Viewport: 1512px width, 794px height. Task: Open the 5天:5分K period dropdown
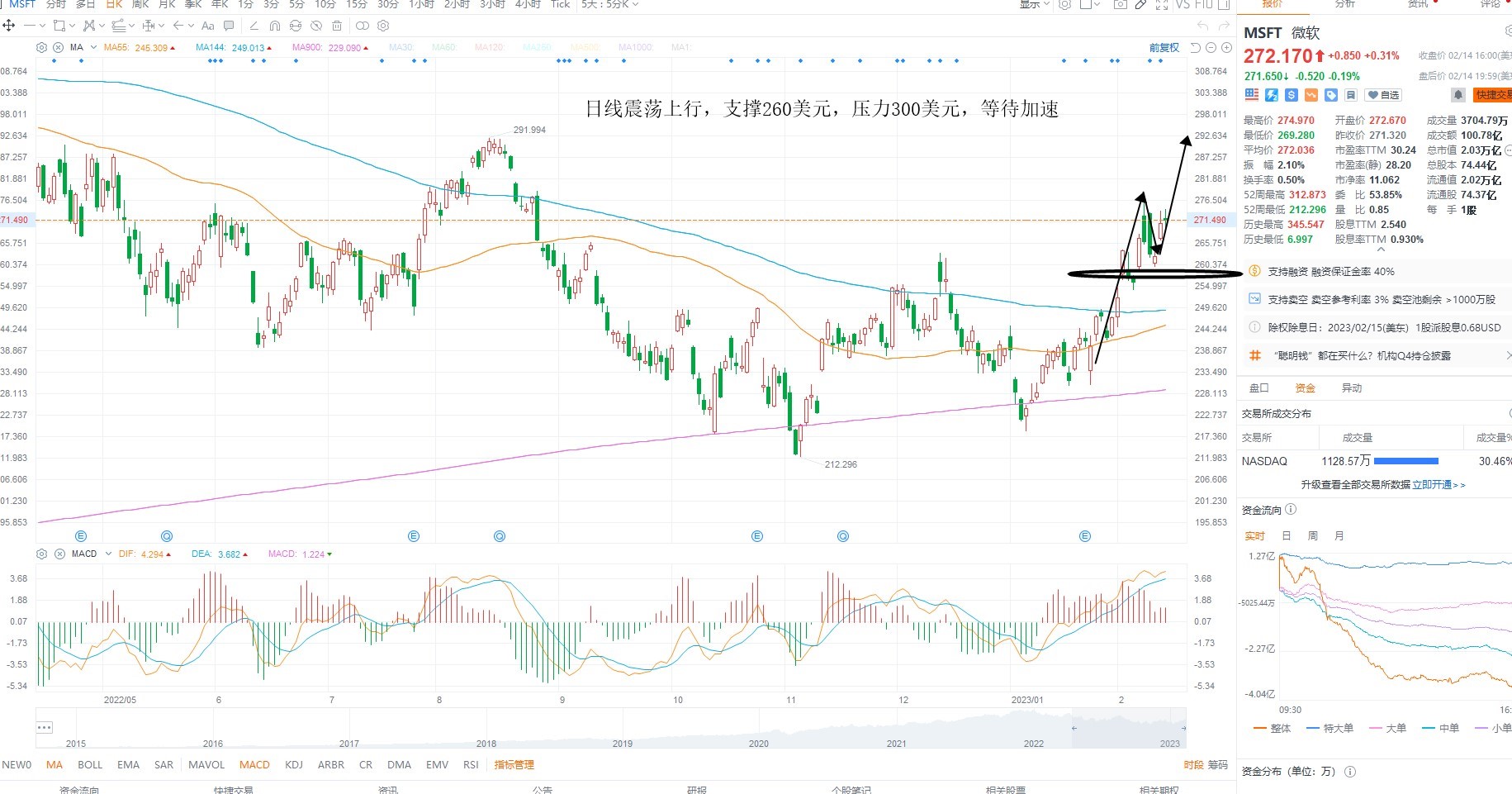(x=609, y=4)
